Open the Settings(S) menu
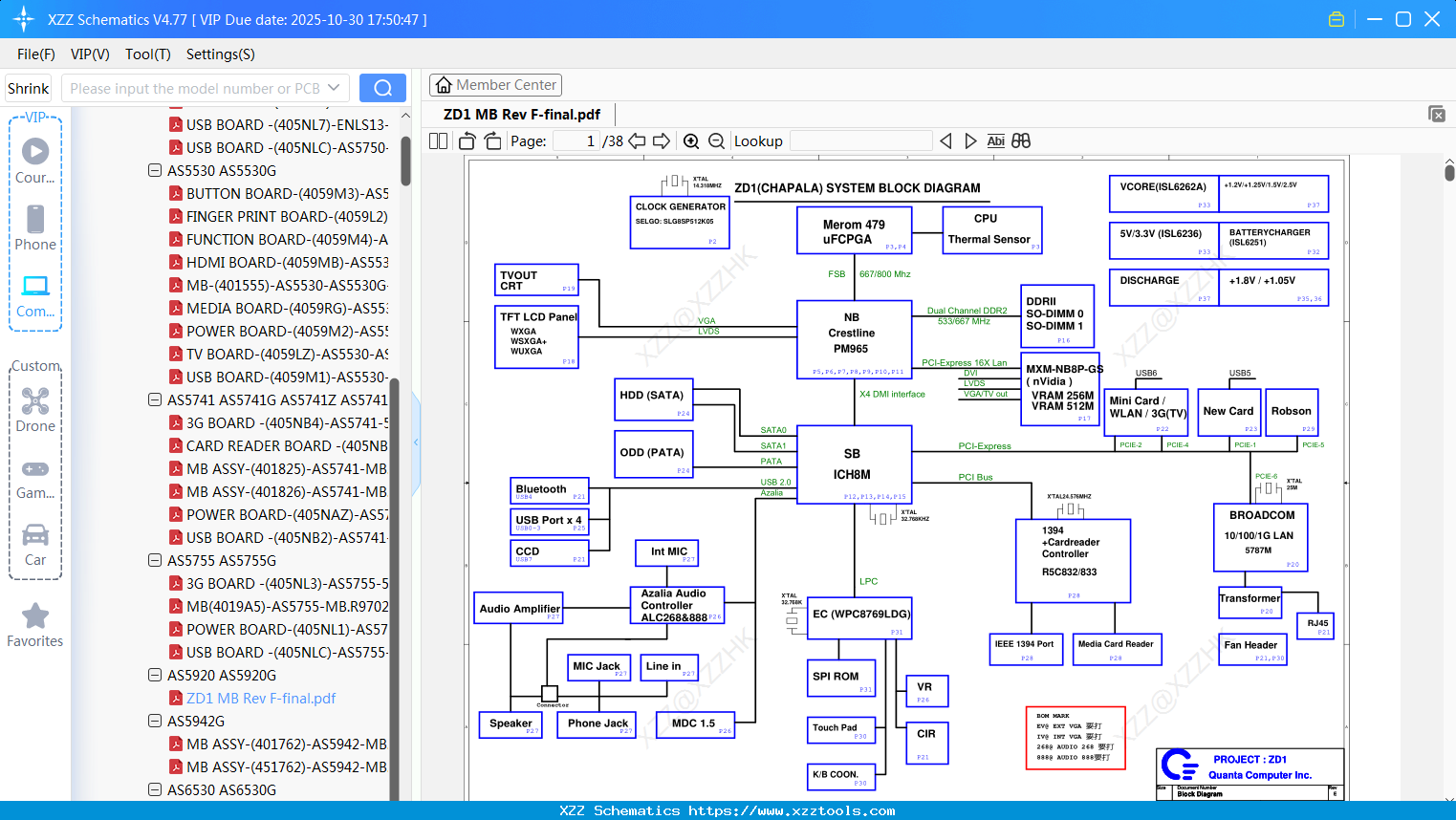This screenshot has height=820, width=1456. point(221,54)
